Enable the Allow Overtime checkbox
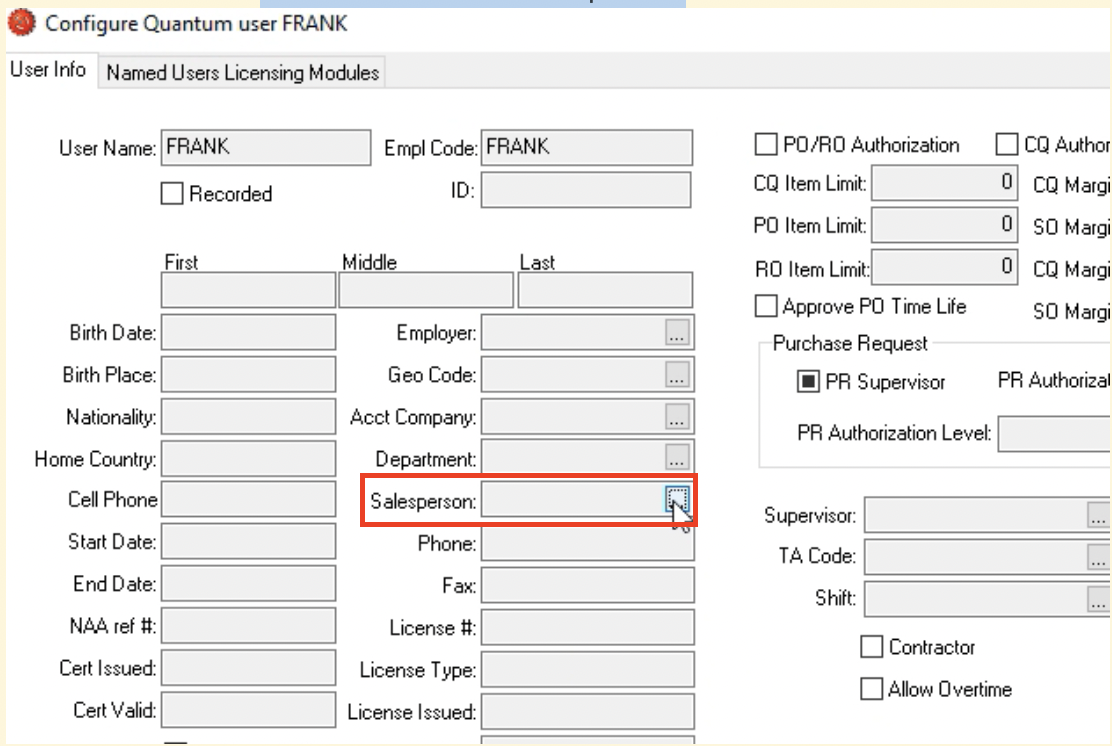The width and height of the screenshot is (1112, 746). [x=872, y=689]
